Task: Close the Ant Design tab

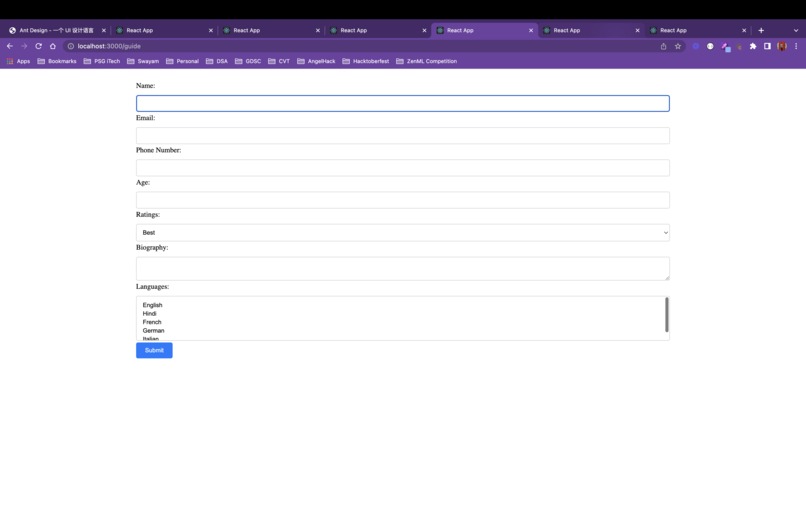Action: click(104, 30)
